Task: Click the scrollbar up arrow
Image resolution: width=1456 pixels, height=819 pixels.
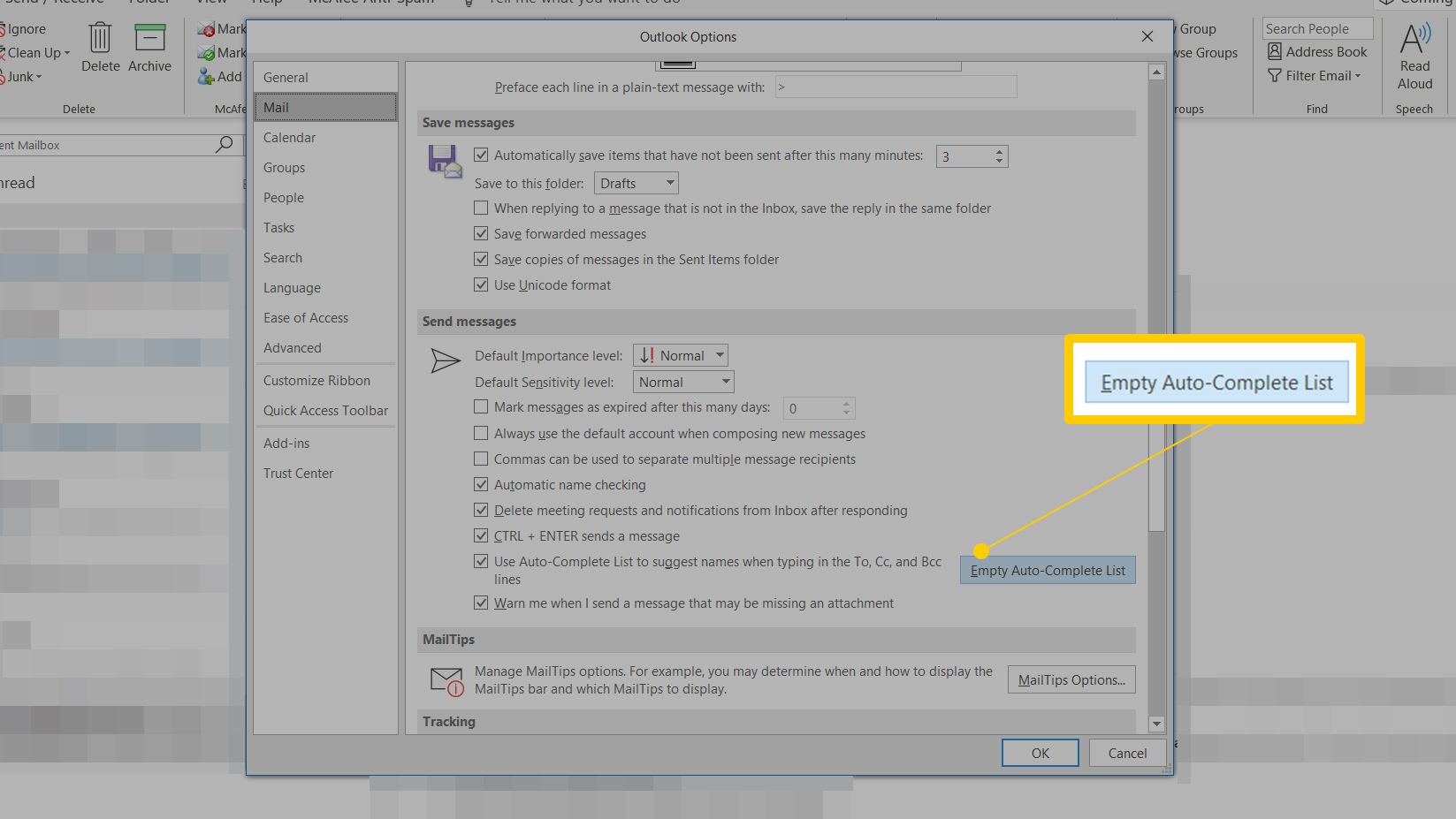Action: click(x=1156, y=72)
